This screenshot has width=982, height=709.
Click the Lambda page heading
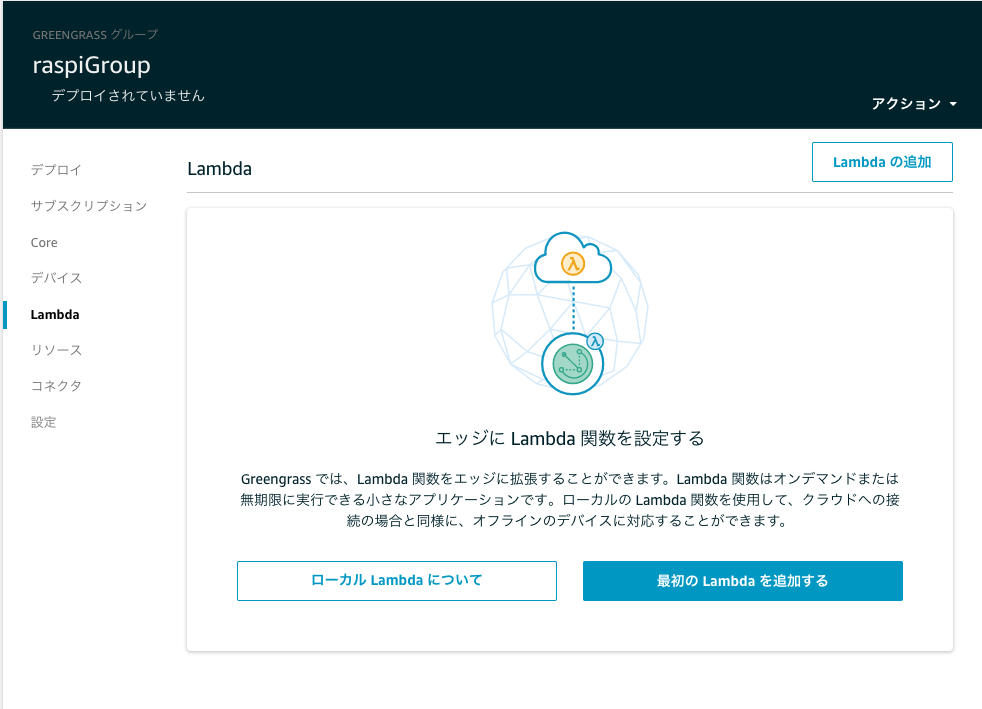tap(219, 168)
